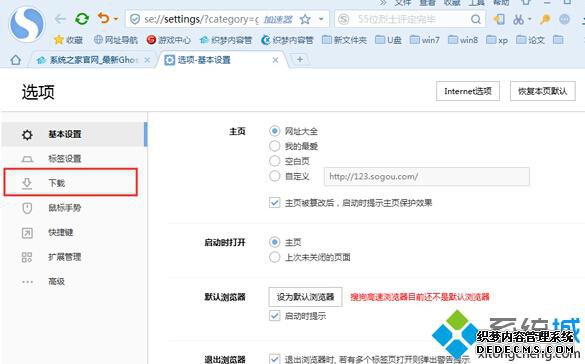585x364 pixels.
Task: Close the 系统之家官网 tab
Action: [x=147, y=60]
